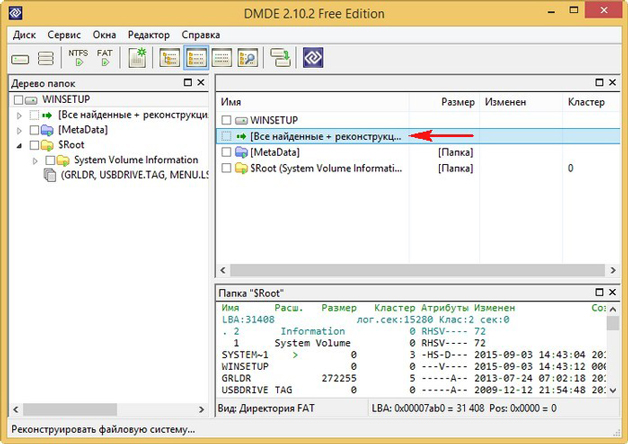Expand the [MetaData] node in folder tree
This screenshot has height=444, width=628.
tap(19, 130)
